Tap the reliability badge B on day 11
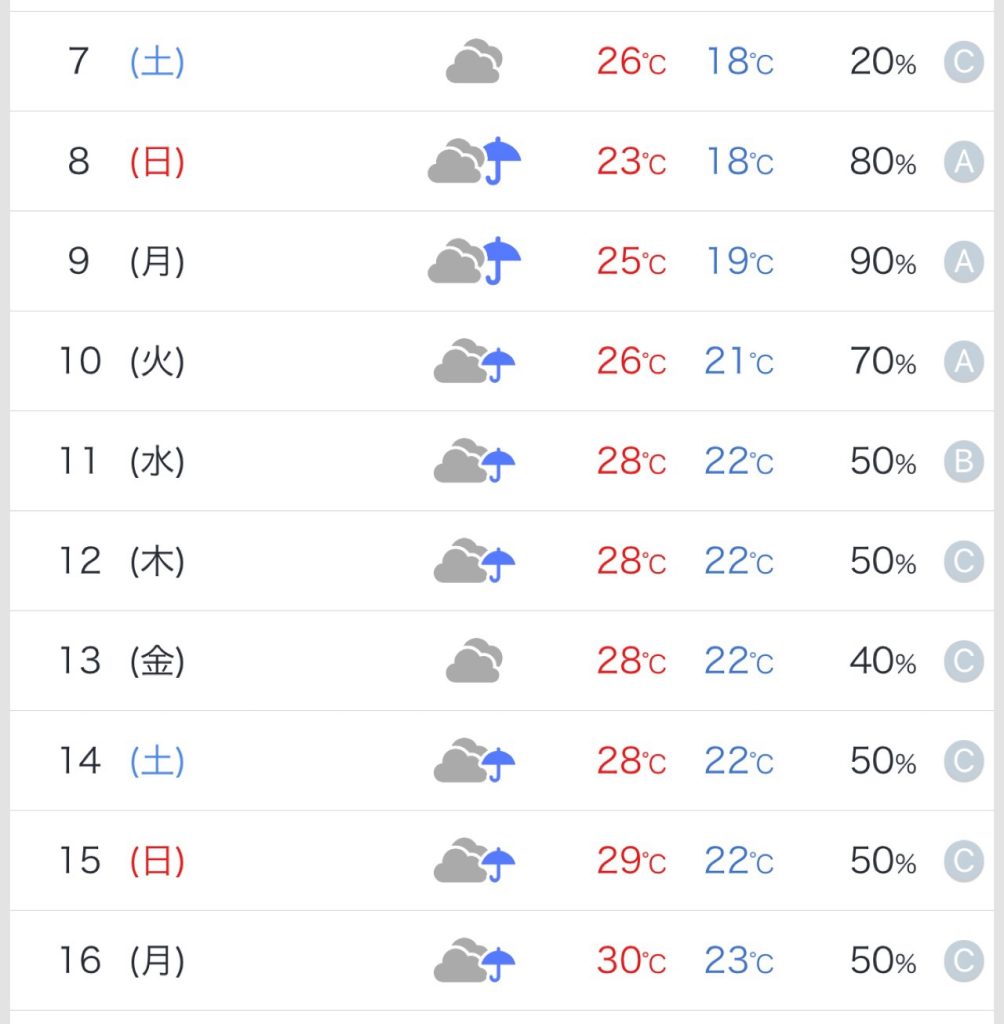The height and width of the screenshot is (1024, 1004). point(964,461)
